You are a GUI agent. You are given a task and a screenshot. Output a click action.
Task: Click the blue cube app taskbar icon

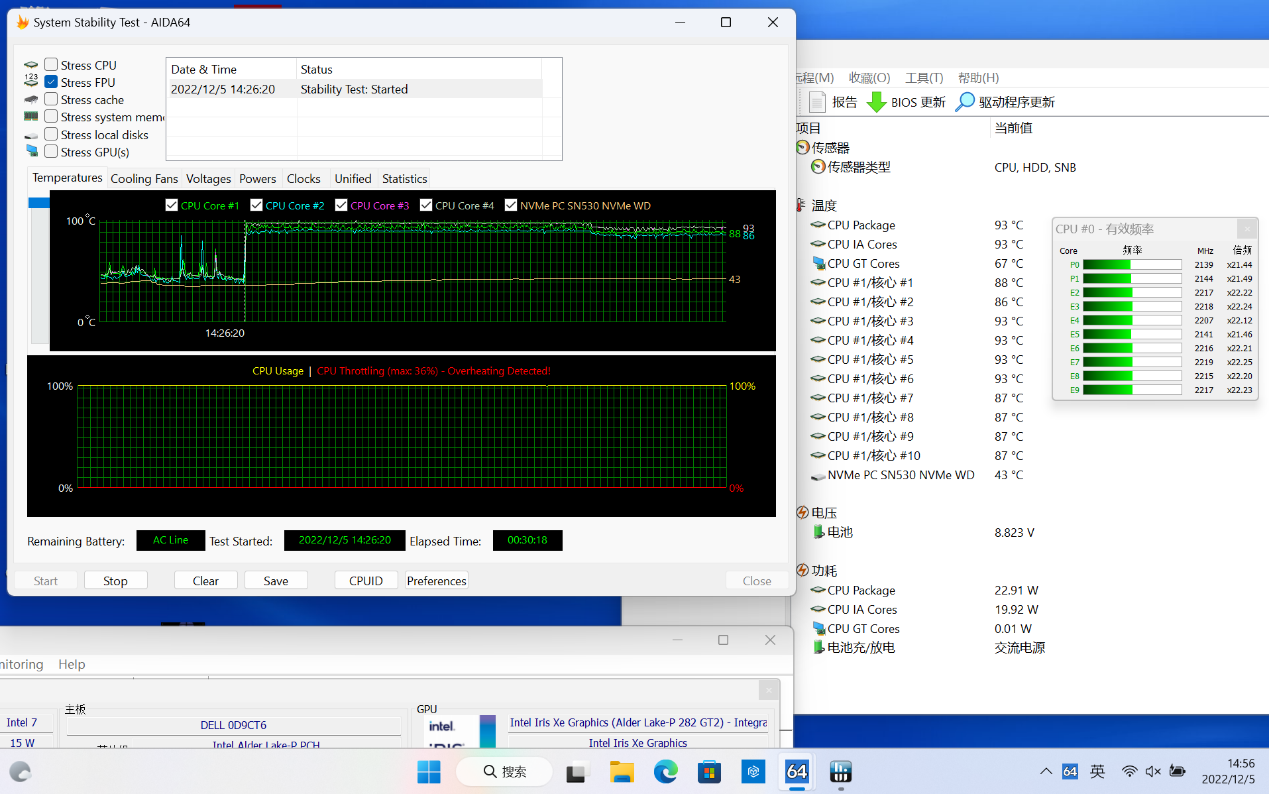click(x=753, y=772)
